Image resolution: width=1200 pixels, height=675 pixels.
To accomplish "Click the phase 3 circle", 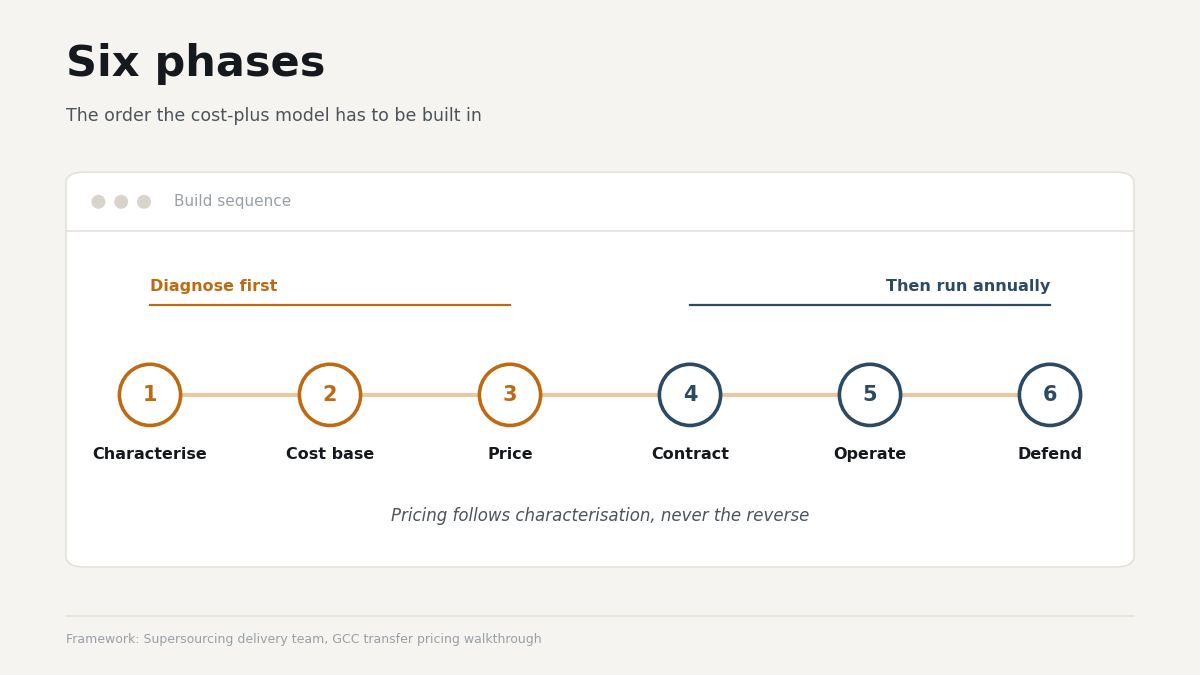I will (x=510, y=395).
